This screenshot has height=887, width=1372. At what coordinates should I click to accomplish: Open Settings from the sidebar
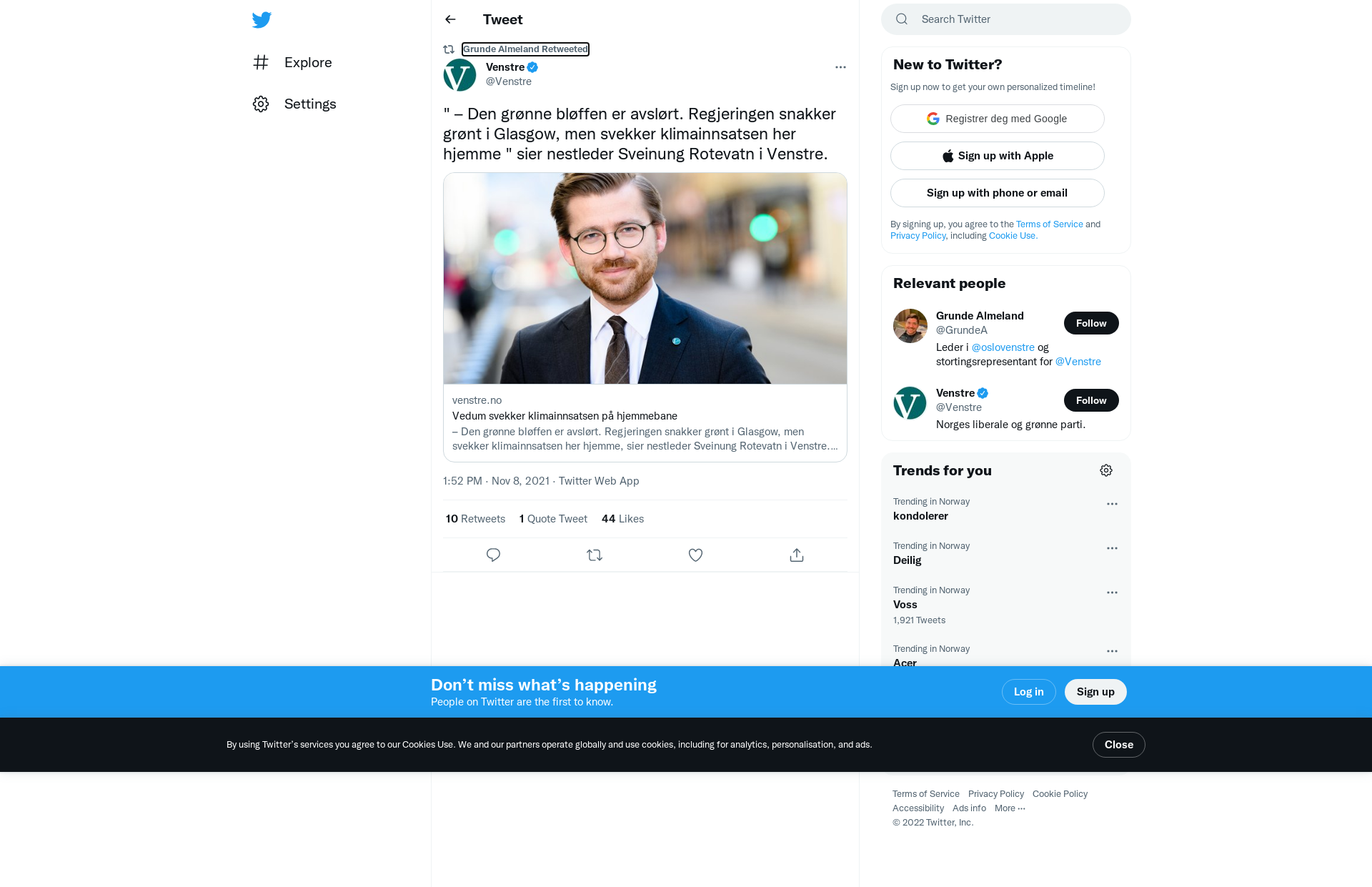point(294,104)
